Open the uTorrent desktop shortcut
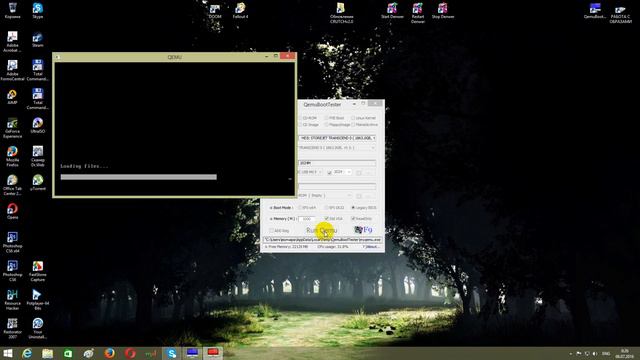The image size is (640, 360). (x=38, y=183)
